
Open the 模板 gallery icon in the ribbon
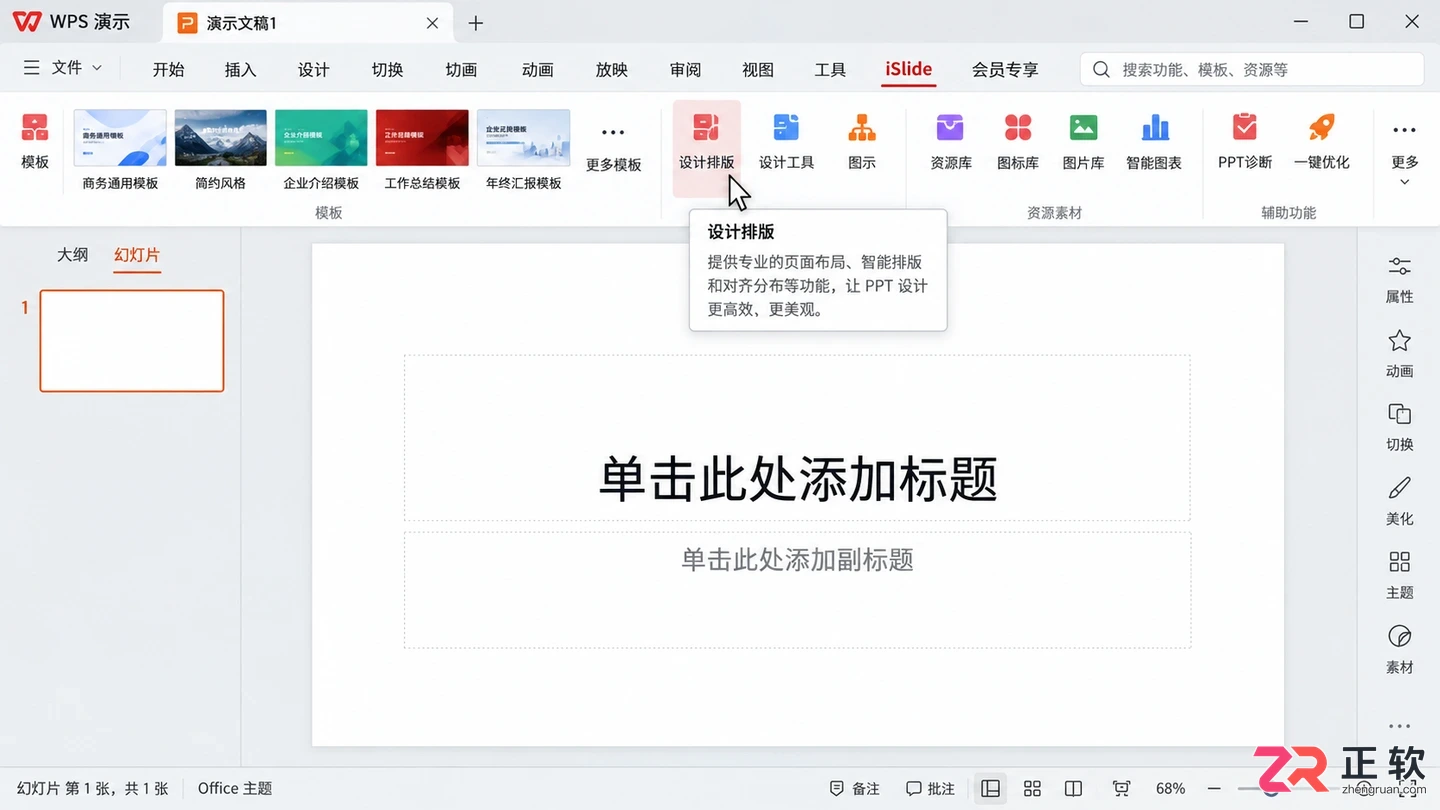click(x=35, y=141)
